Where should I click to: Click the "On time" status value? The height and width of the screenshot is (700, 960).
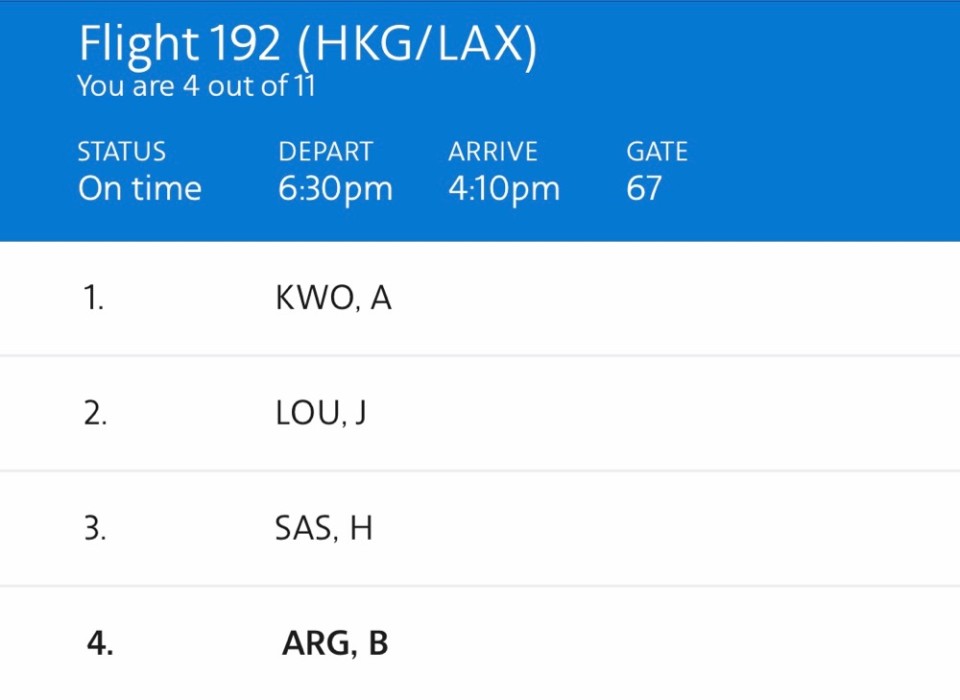(x=140, y=189)
